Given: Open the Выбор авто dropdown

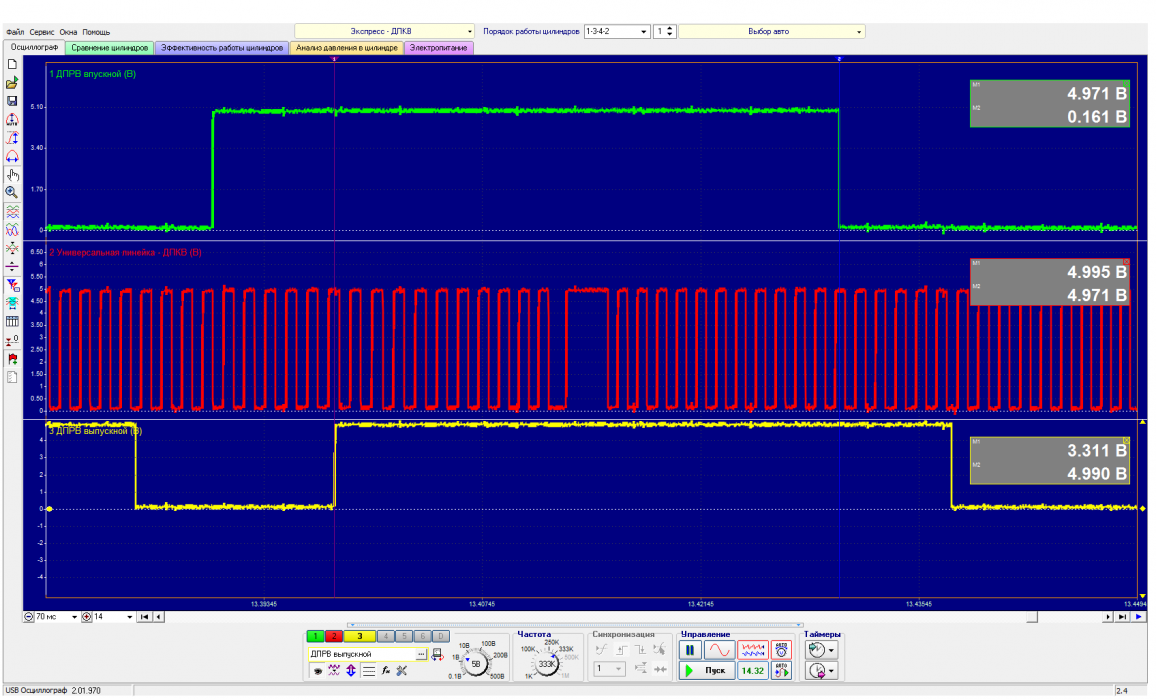Looking at the screenshot, I should tap(771, 31).
